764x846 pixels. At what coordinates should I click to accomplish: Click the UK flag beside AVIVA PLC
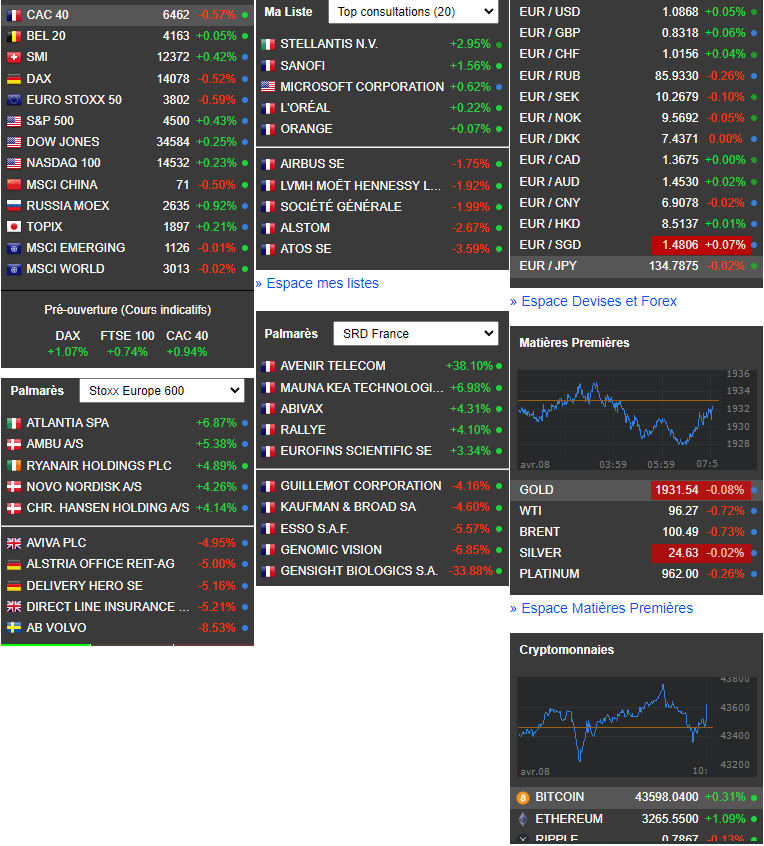point(13,543)
